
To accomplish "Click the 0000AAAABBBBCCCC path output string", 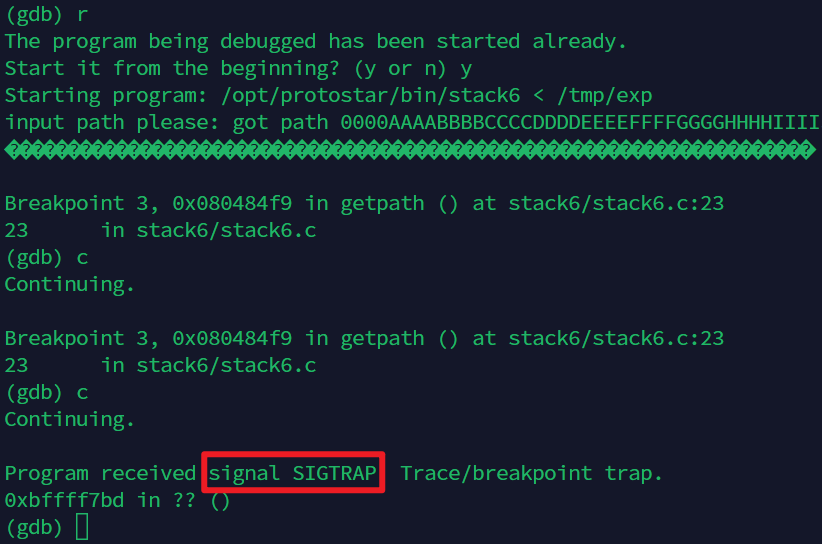I will click(580, 123).
